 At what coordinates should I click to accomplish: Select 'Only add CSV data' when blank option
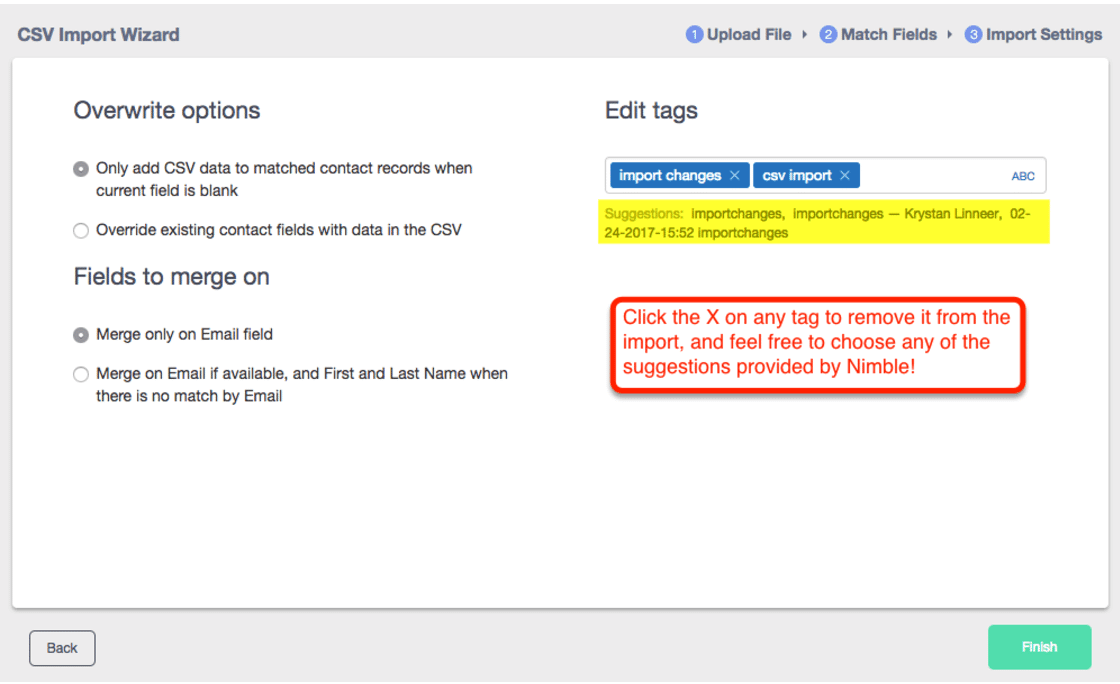81,169
